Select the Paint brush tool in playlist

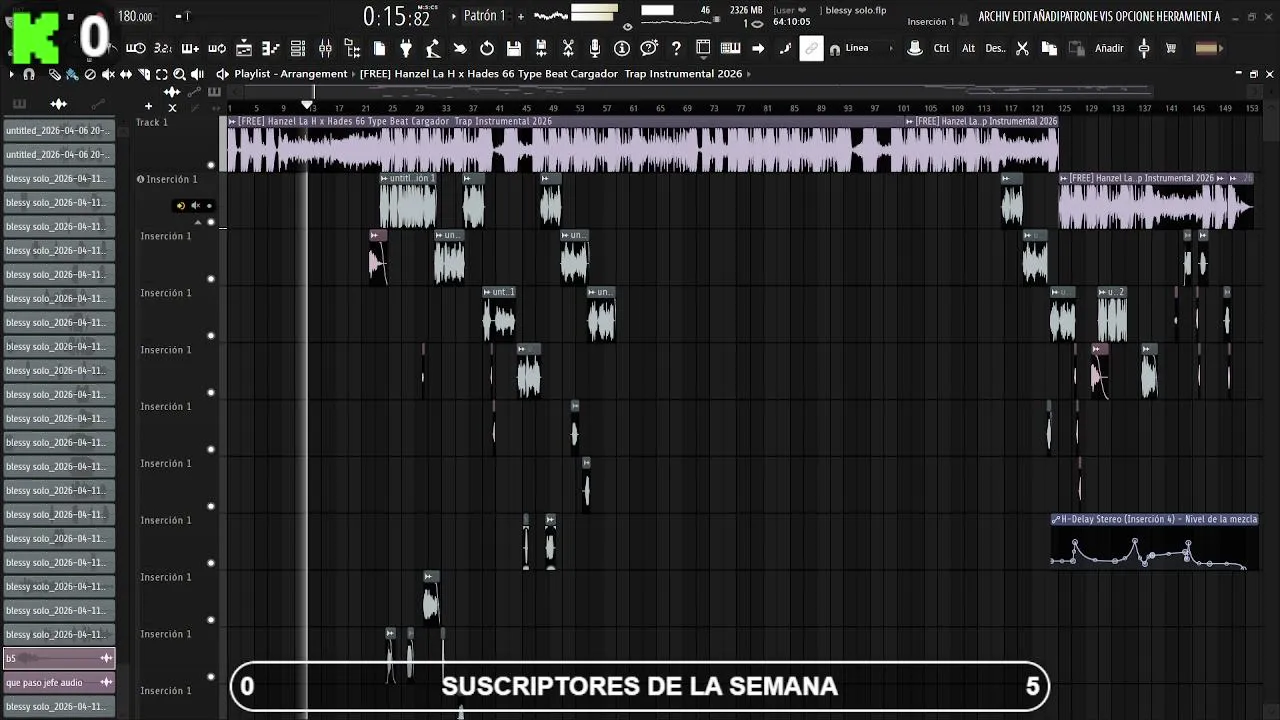[x=72, y=74]
